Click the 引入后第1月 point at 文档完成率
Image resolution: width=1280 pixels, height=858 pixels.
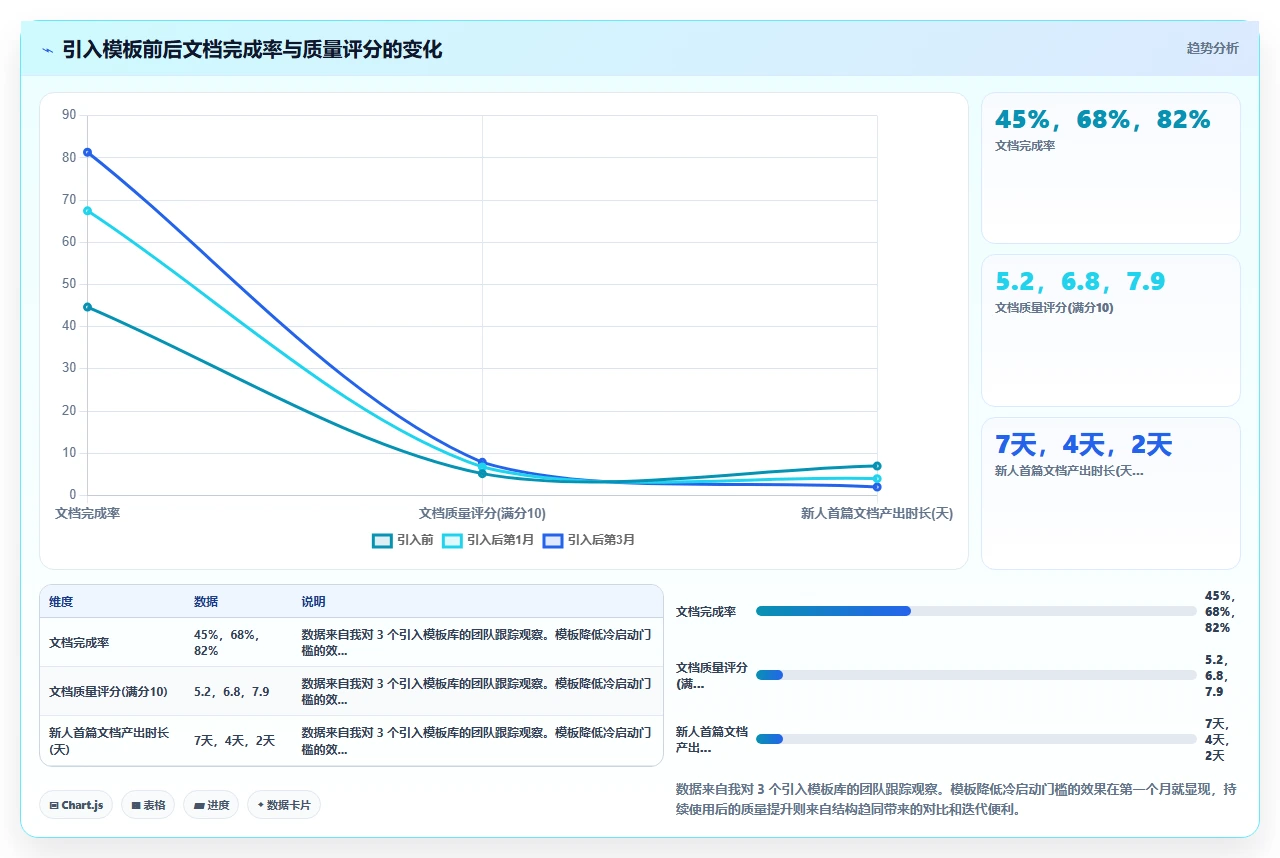(88, 211)
